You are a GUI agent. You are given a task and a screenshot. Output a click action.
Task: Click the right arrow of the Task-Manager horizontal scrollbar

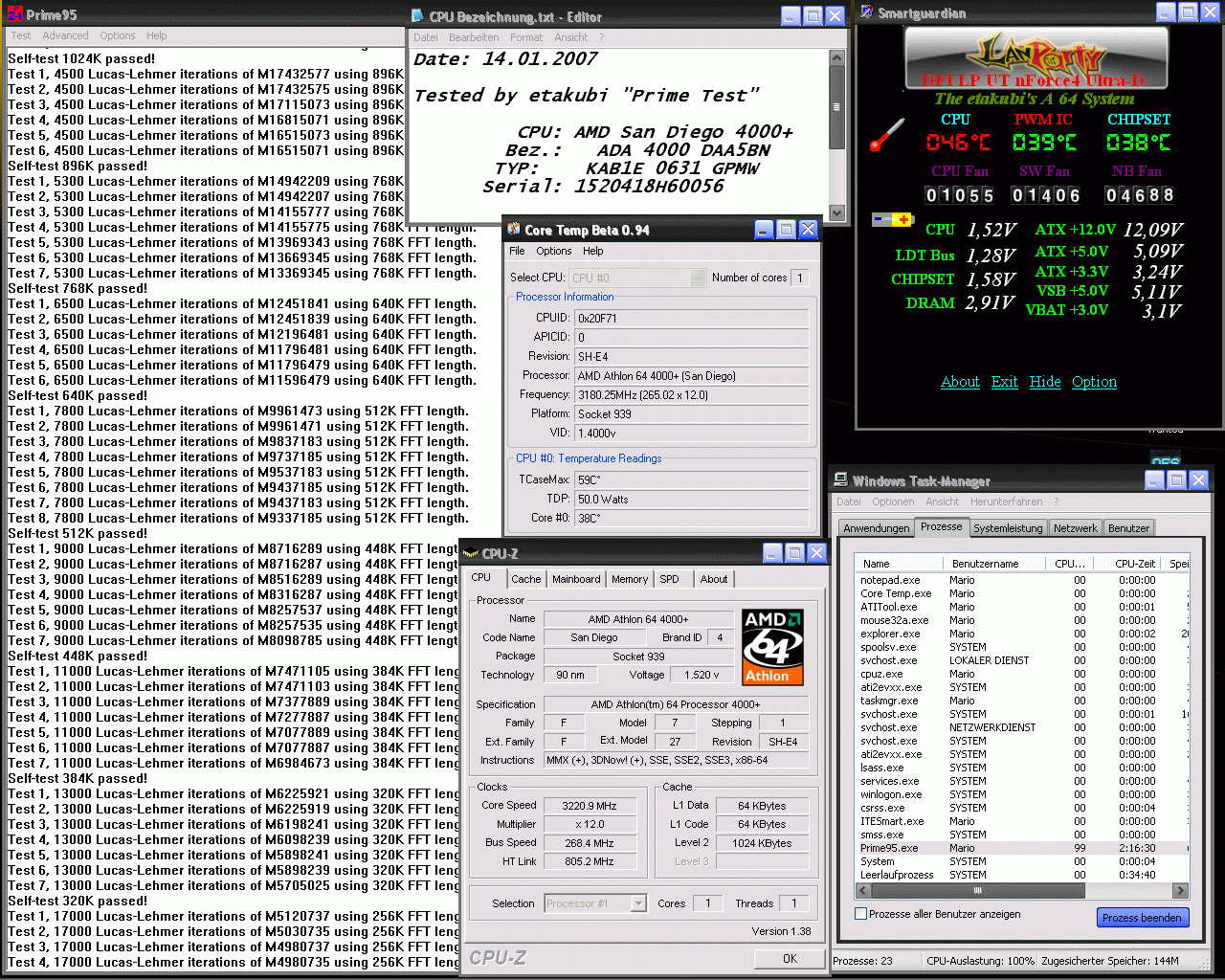pyautogui.click(x=1180, y=890)
